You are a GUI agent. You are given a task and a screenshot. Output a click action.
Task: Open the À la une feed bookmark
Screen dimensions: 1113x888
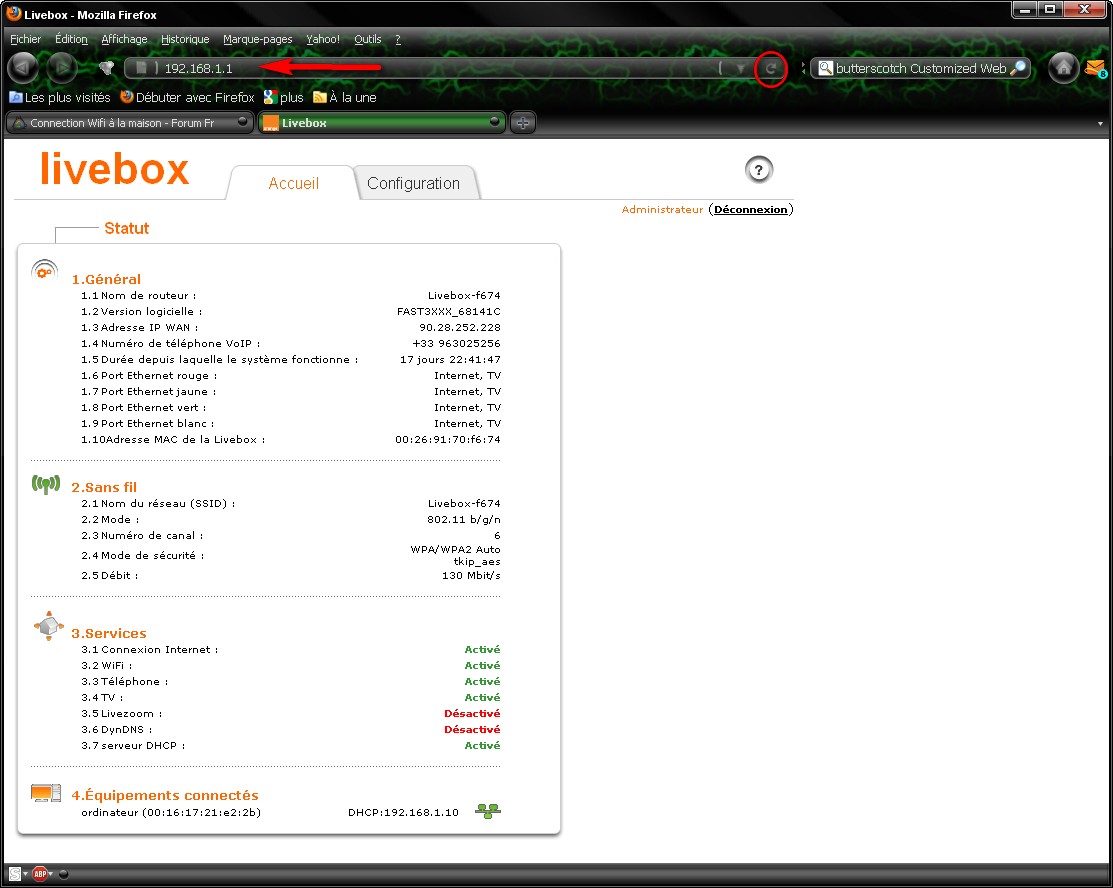[x=345, y=97]
